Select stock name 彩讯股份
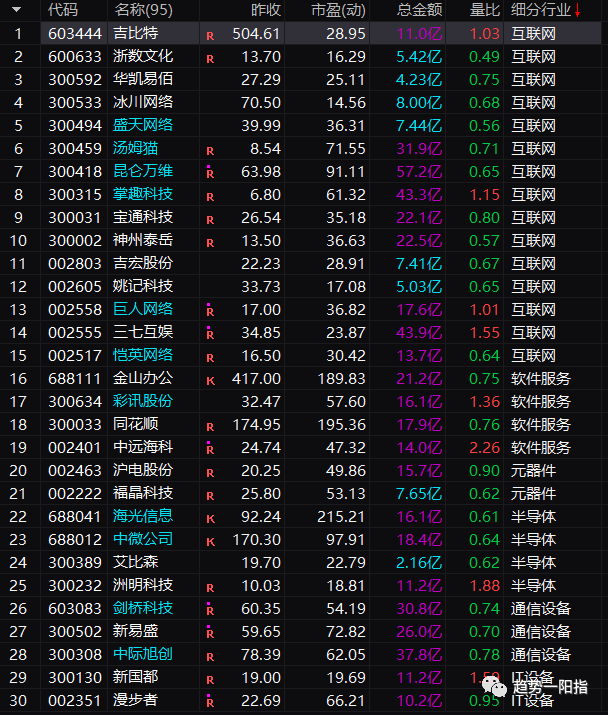Viewport: 608px width, 715px height. coord(143,401)
